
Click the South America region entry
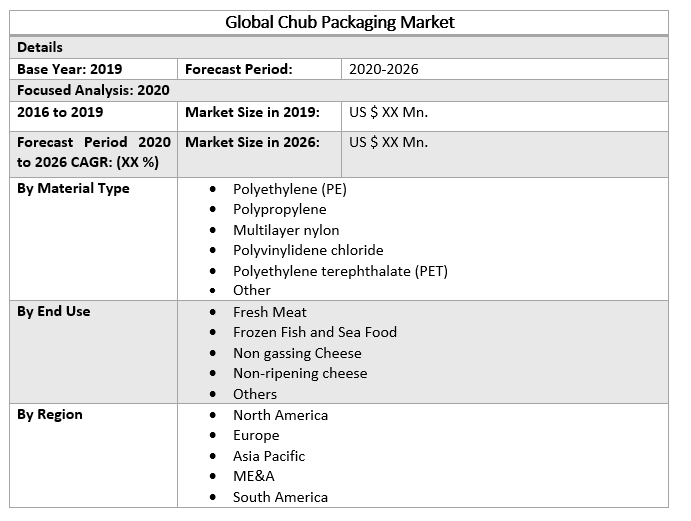tap(280, 497)
